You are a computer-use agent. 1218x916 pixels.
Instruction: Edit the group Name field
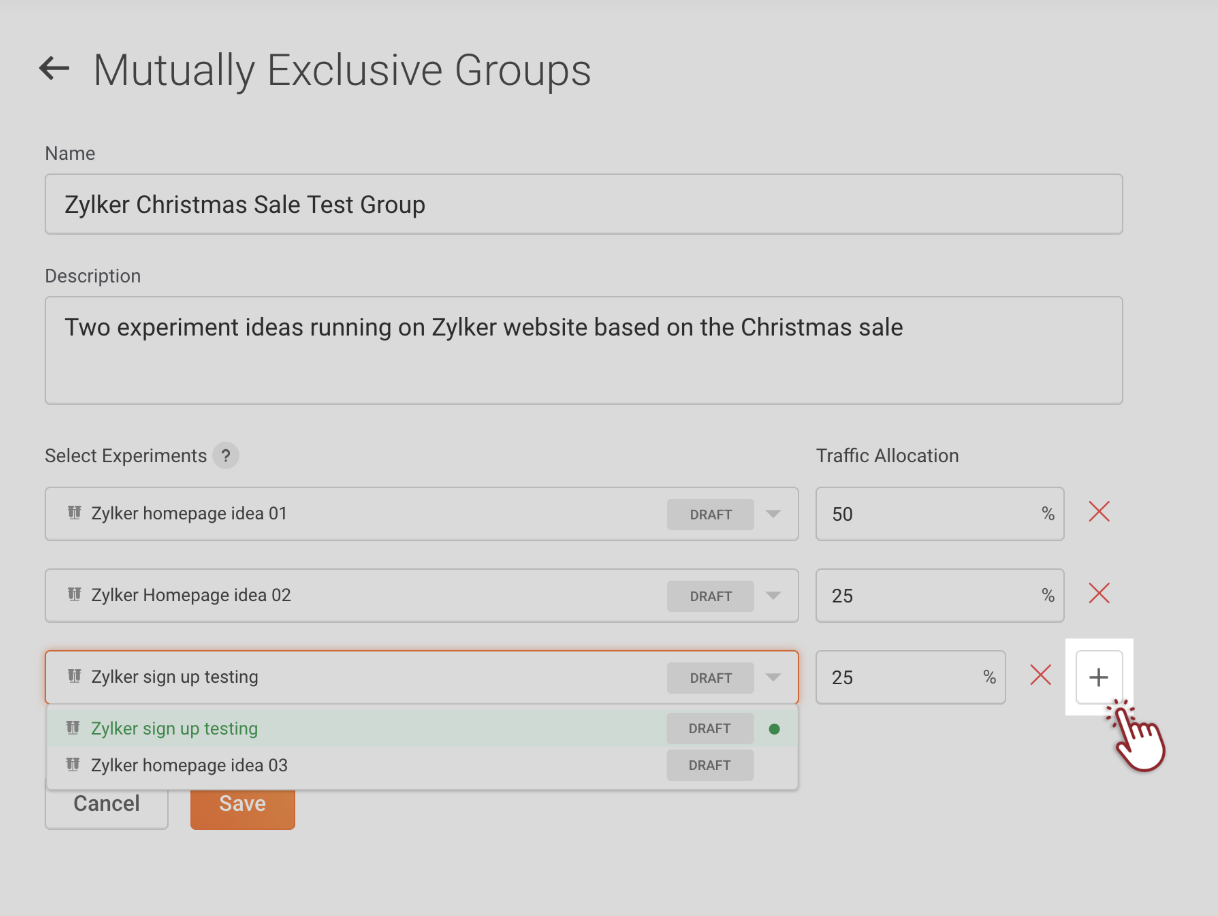coord(583,205)
